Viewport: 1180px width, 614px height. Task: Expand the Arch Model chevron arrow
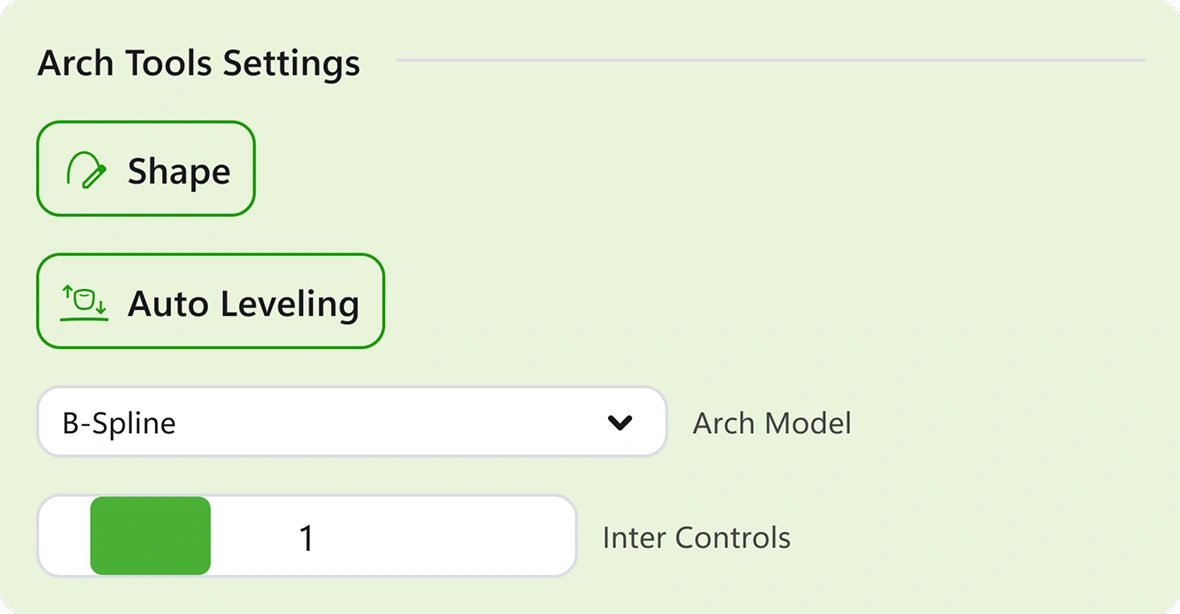pos(620,423)
